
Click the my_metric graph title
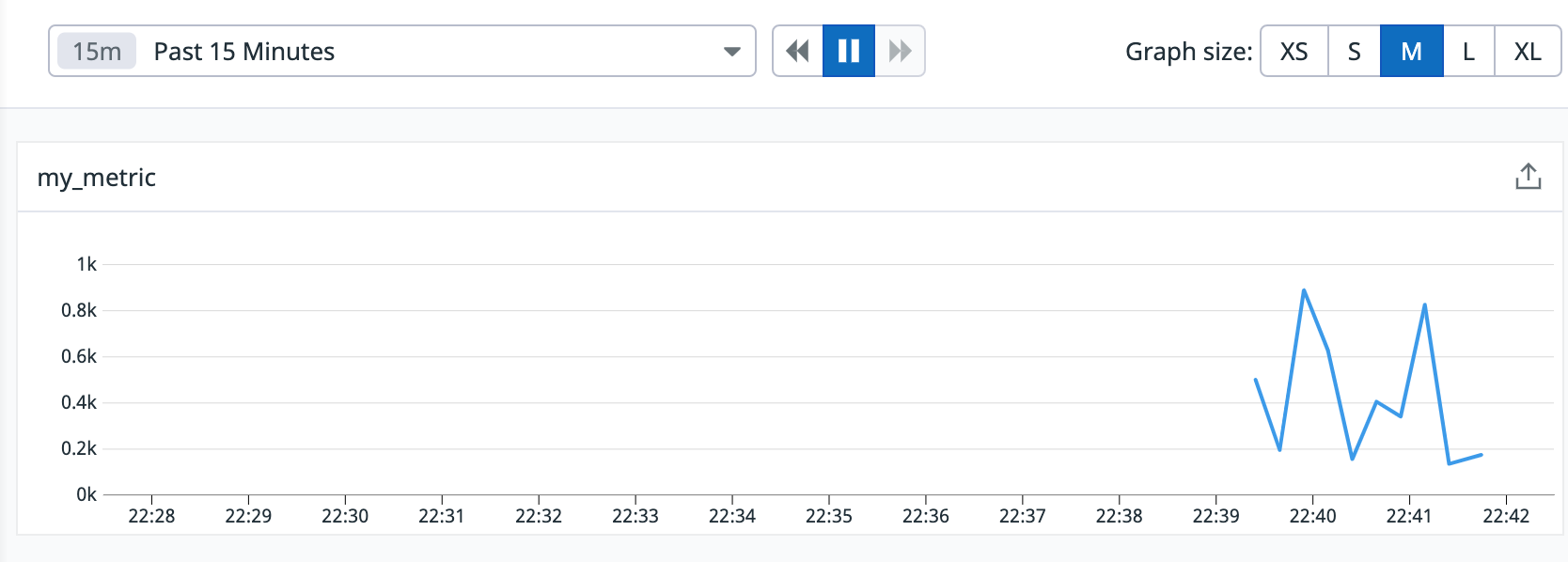[x=97, y=178]
